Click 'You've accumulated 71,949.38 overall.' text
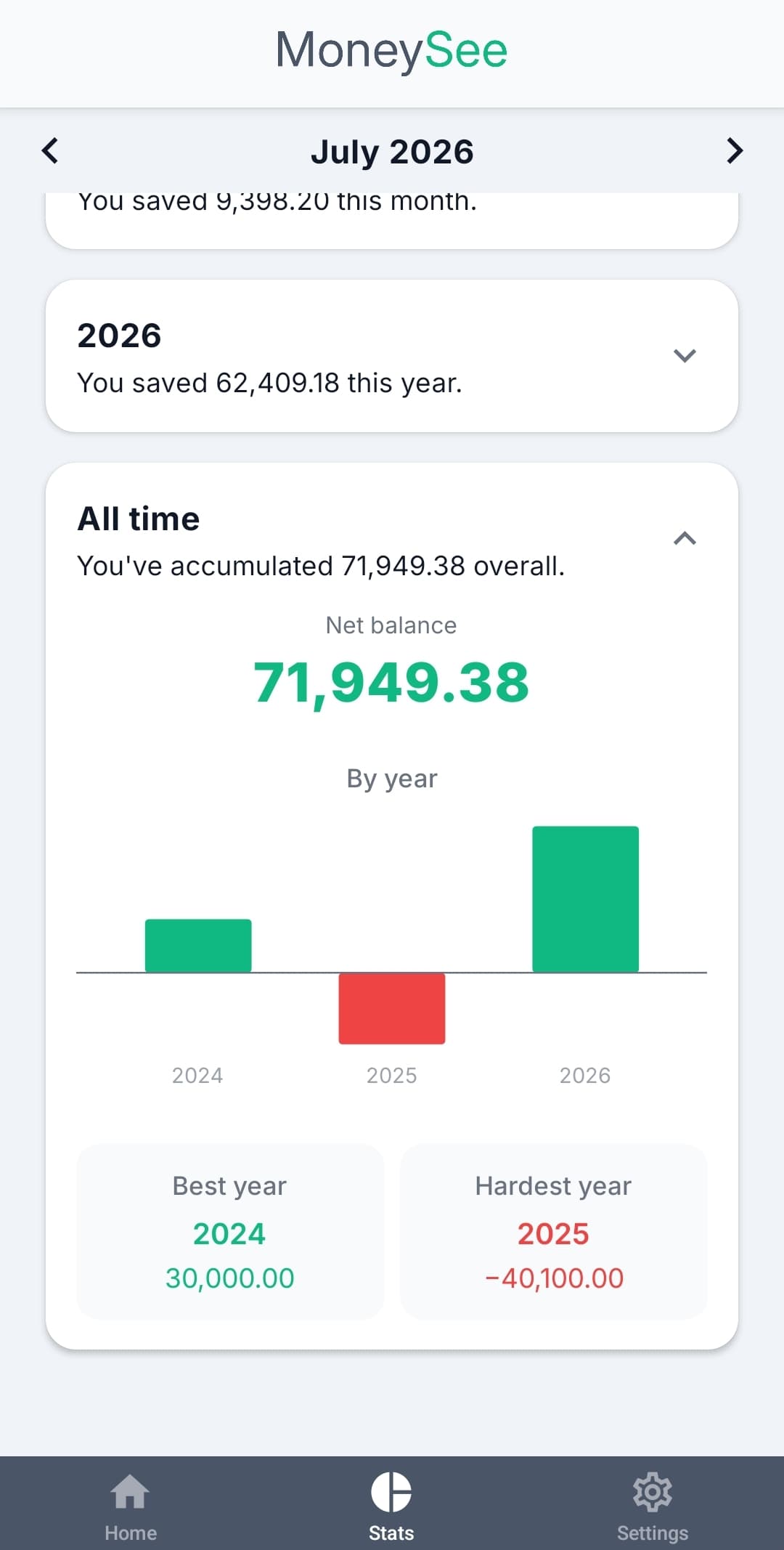 click(x=321, y=566)
